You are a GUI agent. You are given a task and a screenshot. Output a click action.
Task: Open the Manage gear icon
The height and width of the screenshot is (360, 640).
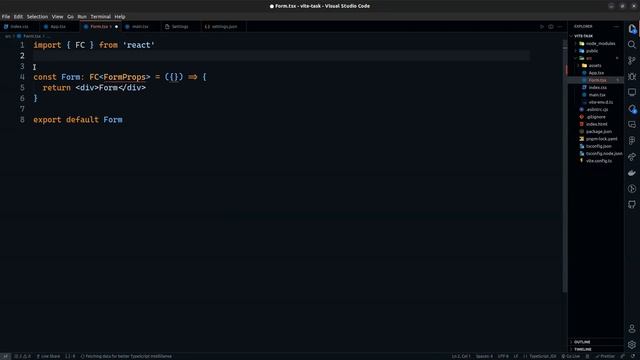tap(632, 345)
